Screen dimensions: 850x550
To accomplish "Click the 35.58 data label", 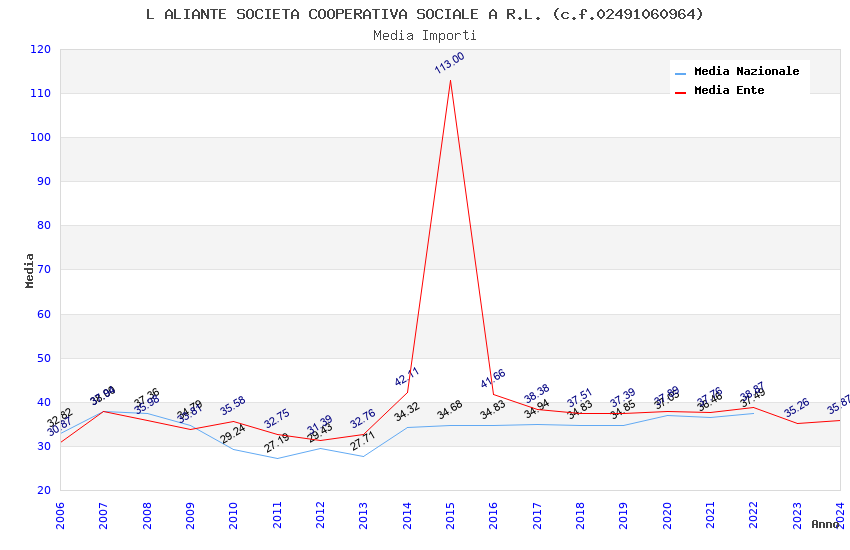I will (x=233, y=406).
